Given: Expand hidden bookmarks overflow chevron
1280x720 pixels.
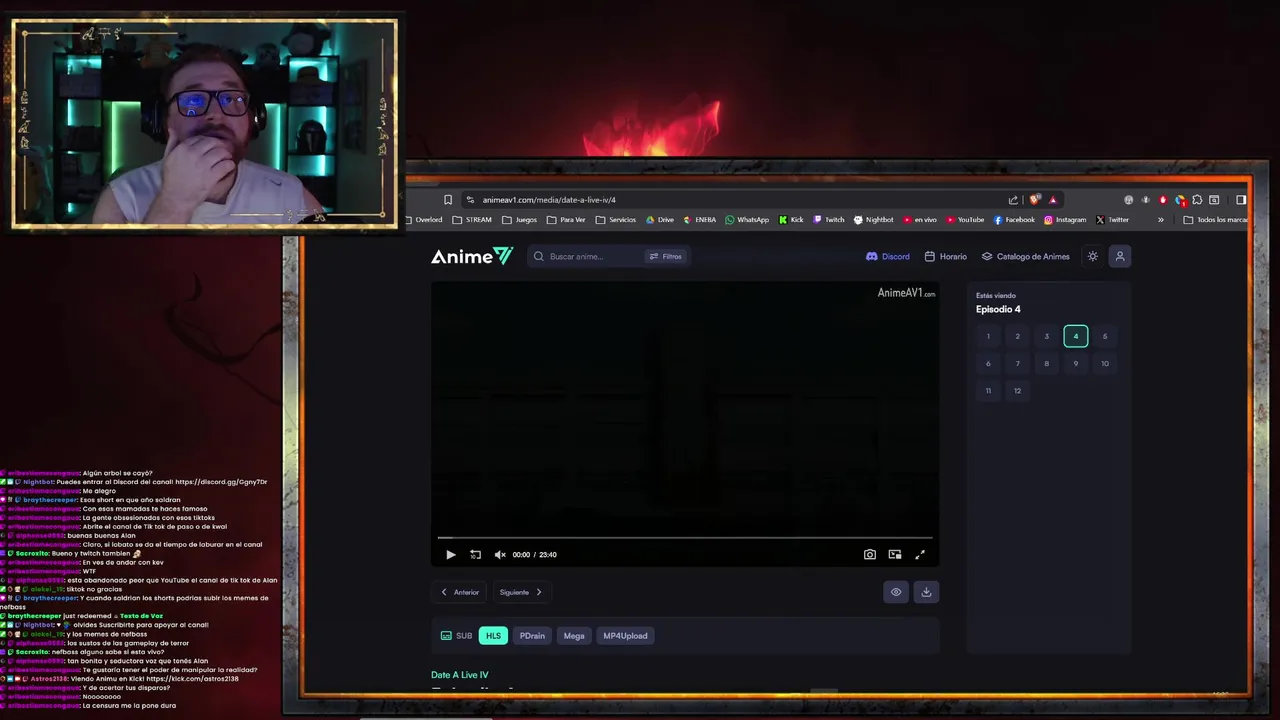Looking at the screenshot, I should click(x=1161, y=220).
